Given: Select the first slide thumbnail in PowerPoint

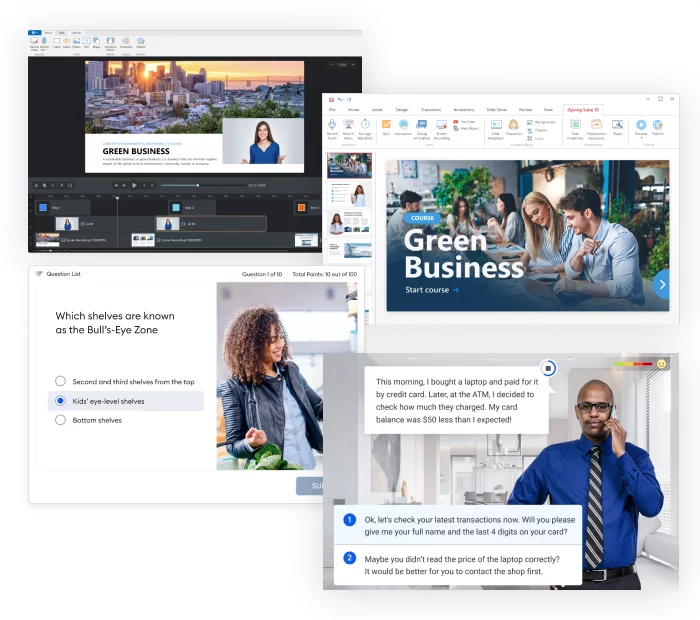Looking at the screenshot, I should (x=350, y=165).
